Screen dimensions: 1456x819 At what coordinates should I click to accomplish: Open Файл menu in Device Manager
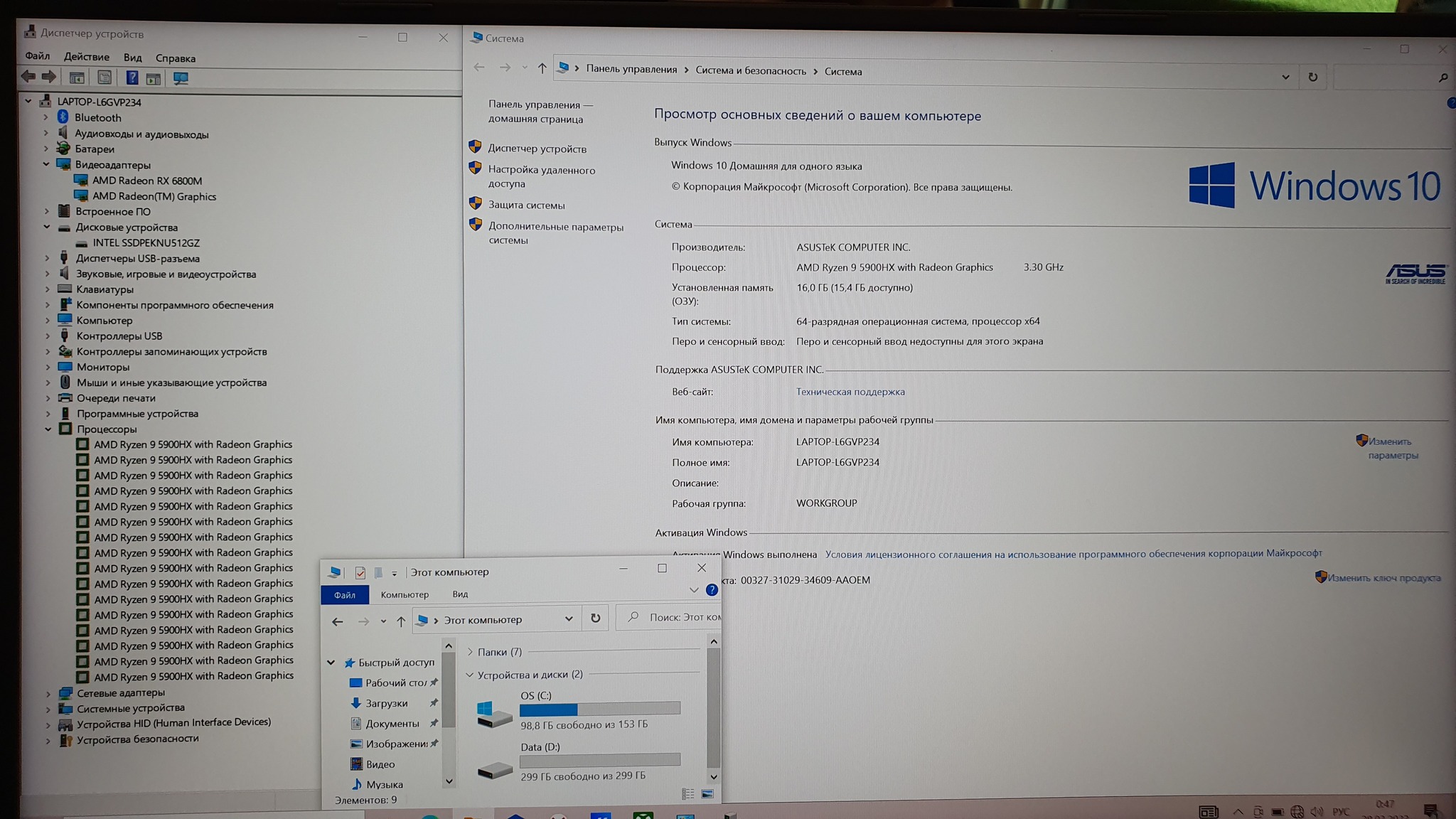37,55
